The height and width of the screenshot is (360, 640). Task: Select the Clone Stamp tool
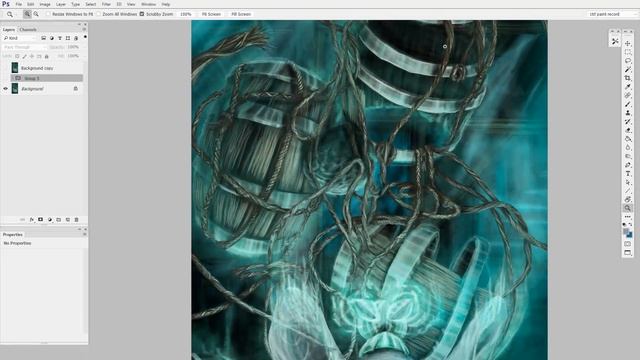coord(627,113)
